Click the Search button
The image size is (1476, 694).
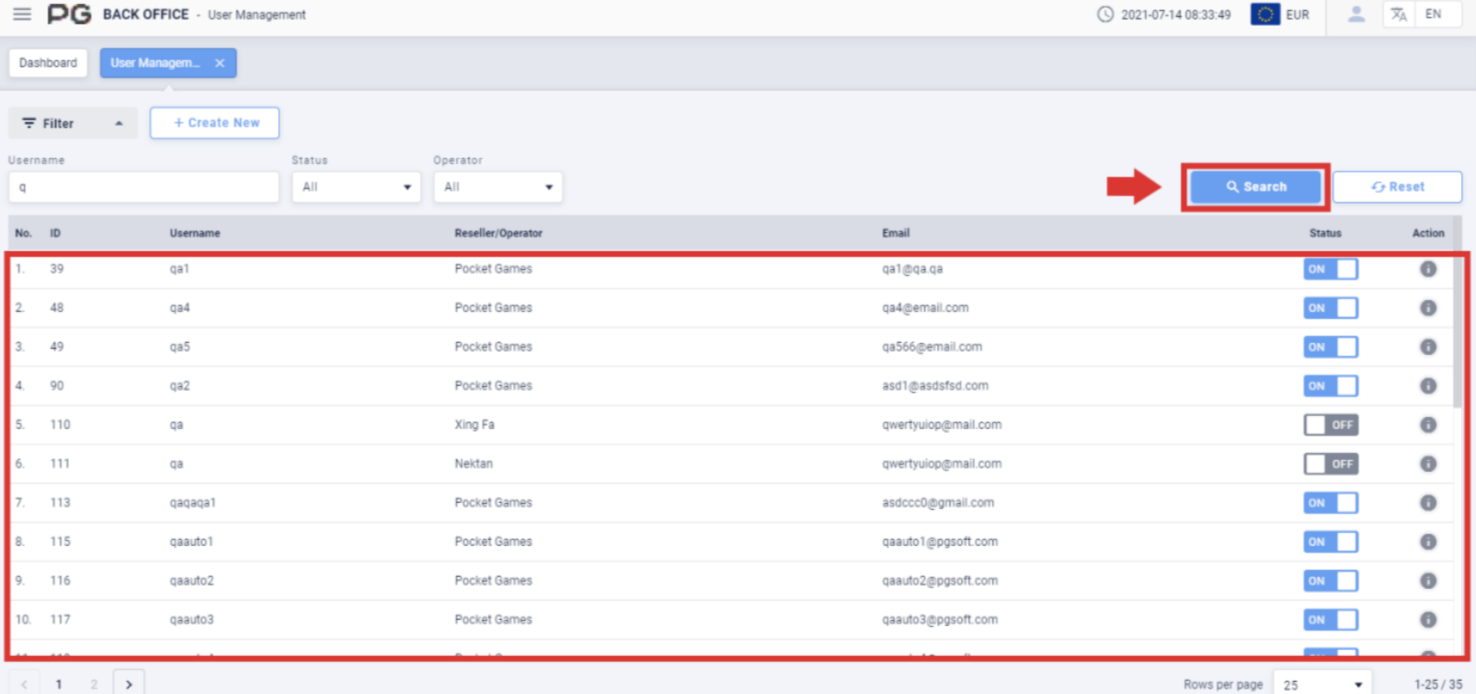pos(1256,186)
